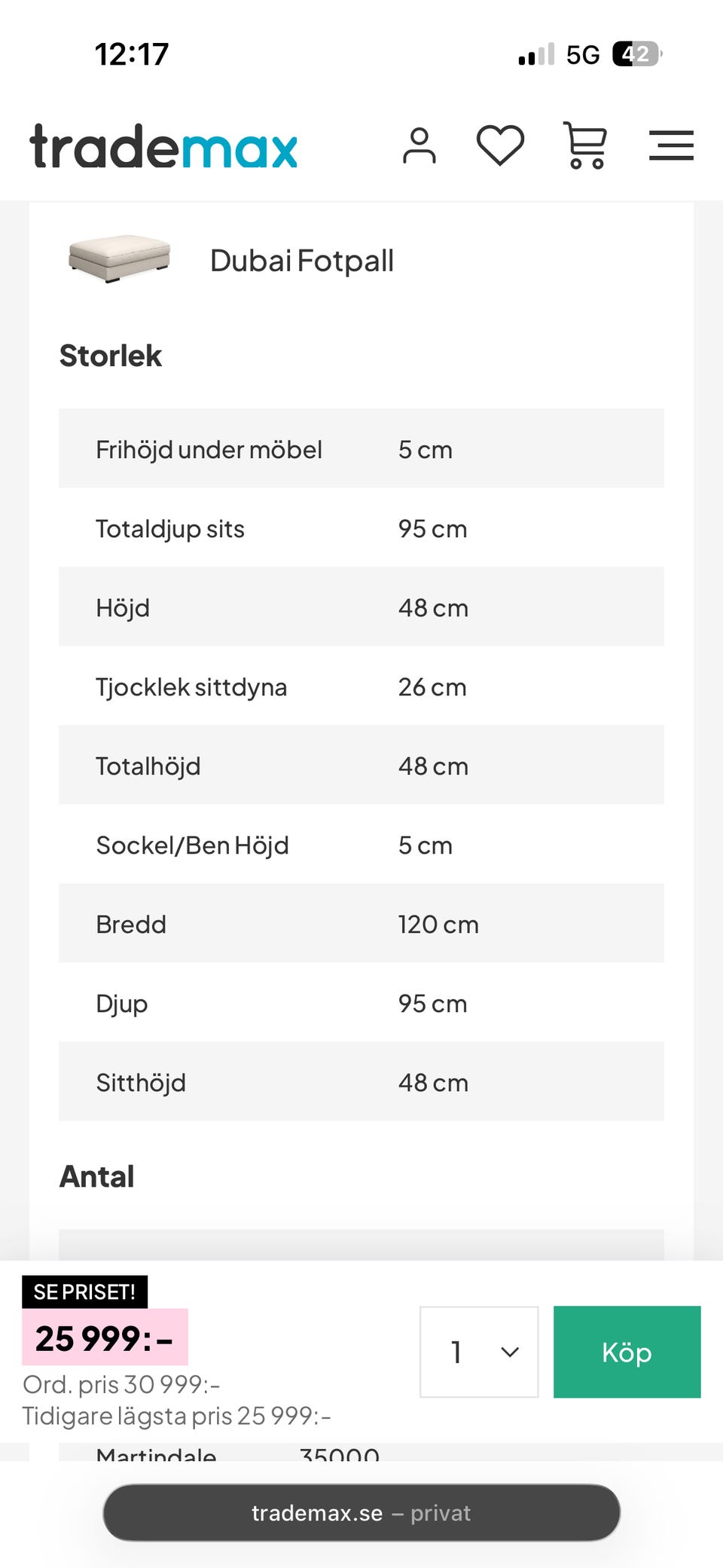The width and height of the screenshot is (723, 1568).
Task: Tap the Antal section heading
Action: (x=97, y=1176)
